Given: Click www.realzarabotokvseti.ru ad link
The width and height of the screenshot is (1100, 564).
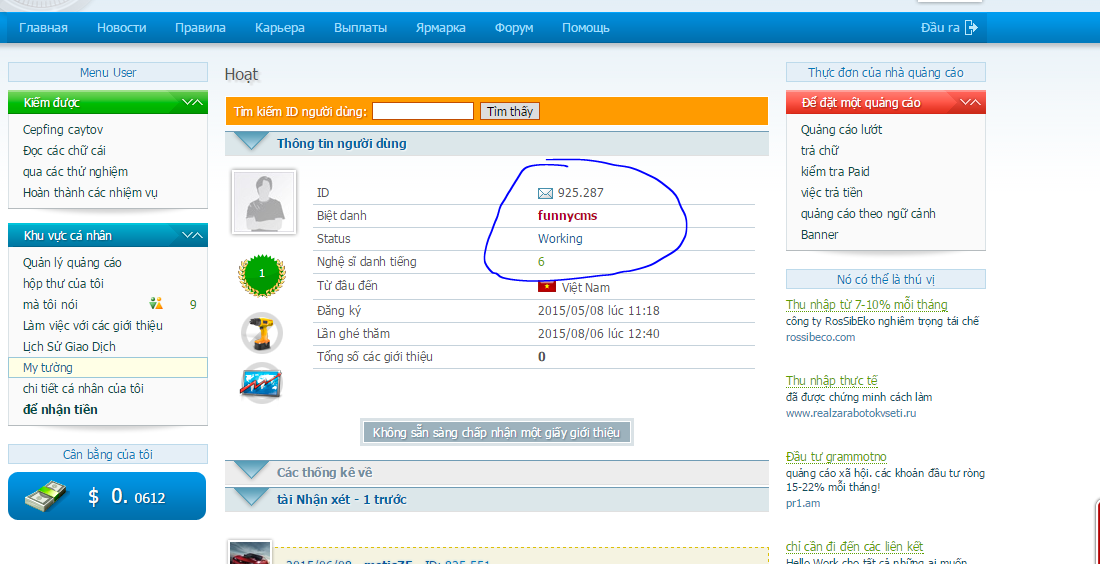Looking at the screenshot, I should (851, 412).
